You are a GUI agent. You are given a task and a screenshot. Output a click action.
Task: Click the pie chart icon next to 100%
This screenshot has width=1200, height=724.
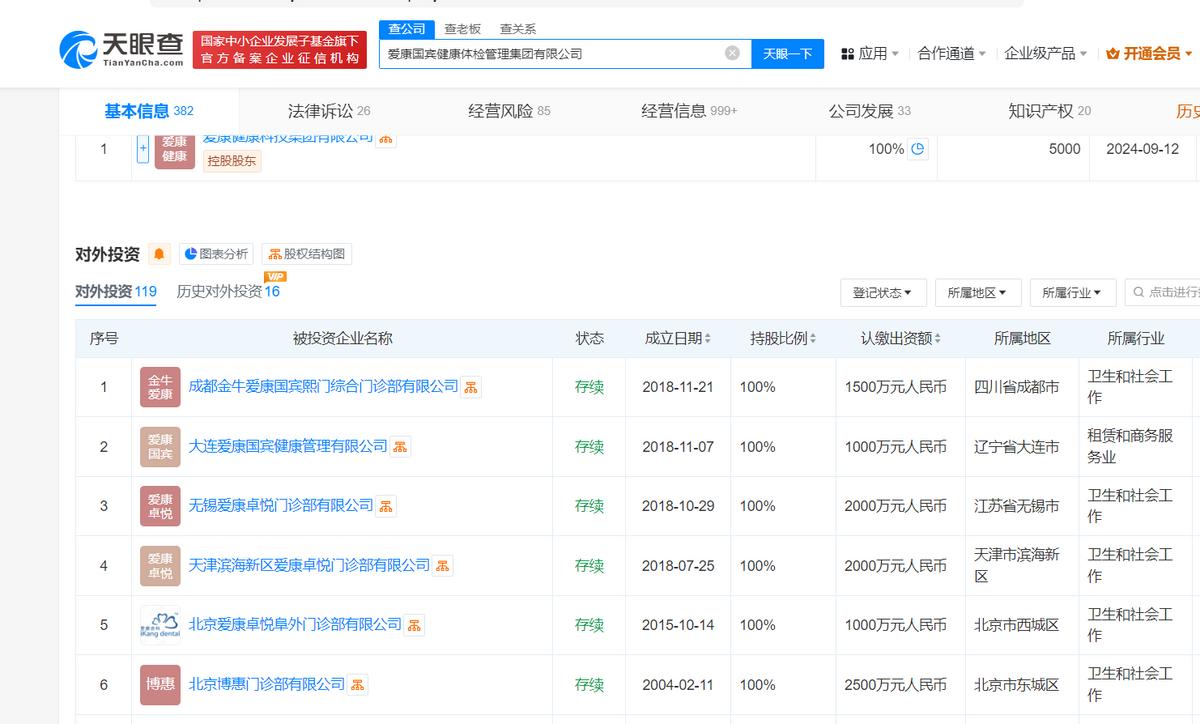[917, 149]
